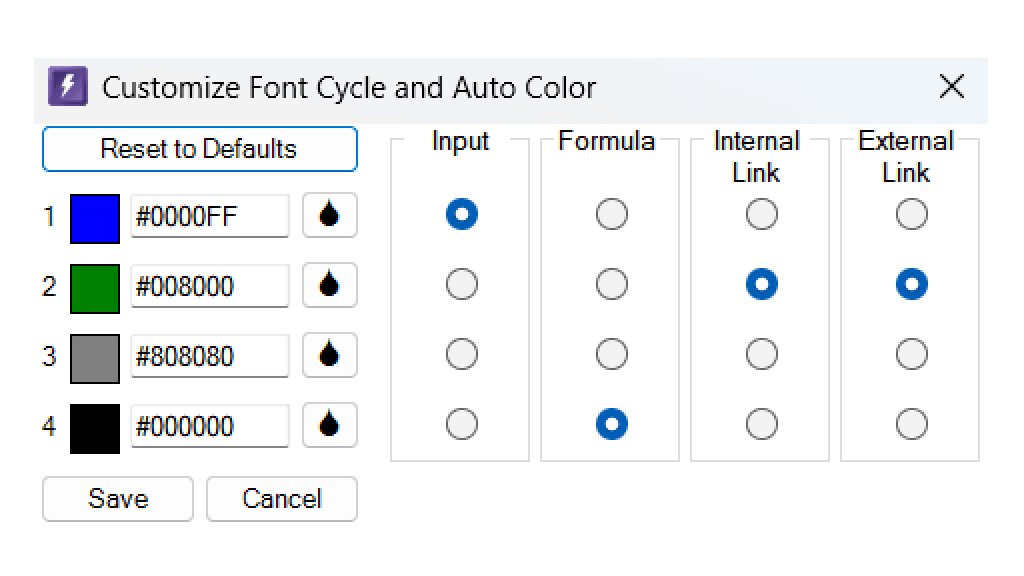Click the gray swatch for color 3

tap(94, 354)
